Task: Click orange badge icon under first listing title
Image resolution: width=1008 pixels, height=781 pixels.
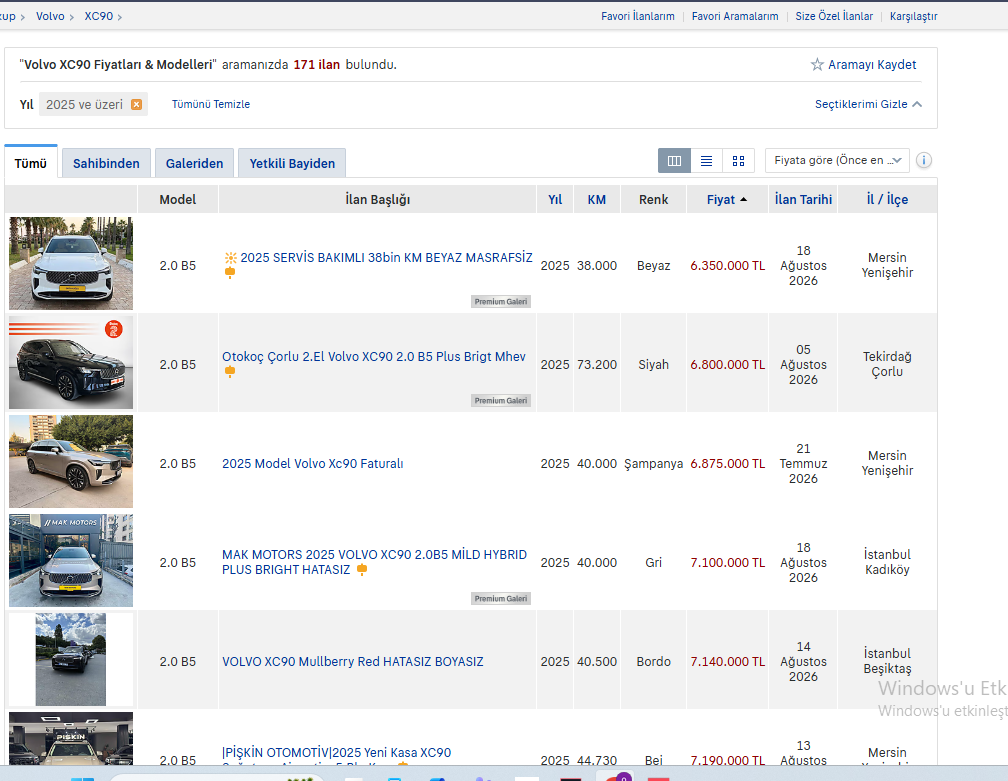Action: pos(230,273)
